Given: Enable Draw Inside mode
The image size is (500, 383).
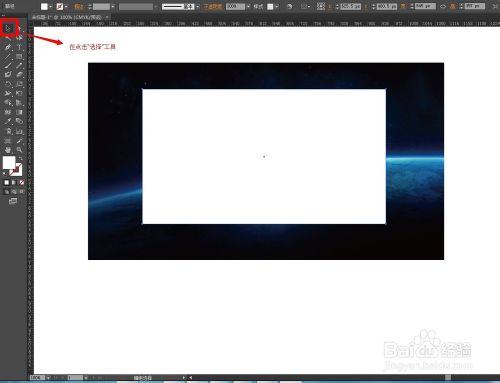Looking at the screenshot, I should pos(21,192).
